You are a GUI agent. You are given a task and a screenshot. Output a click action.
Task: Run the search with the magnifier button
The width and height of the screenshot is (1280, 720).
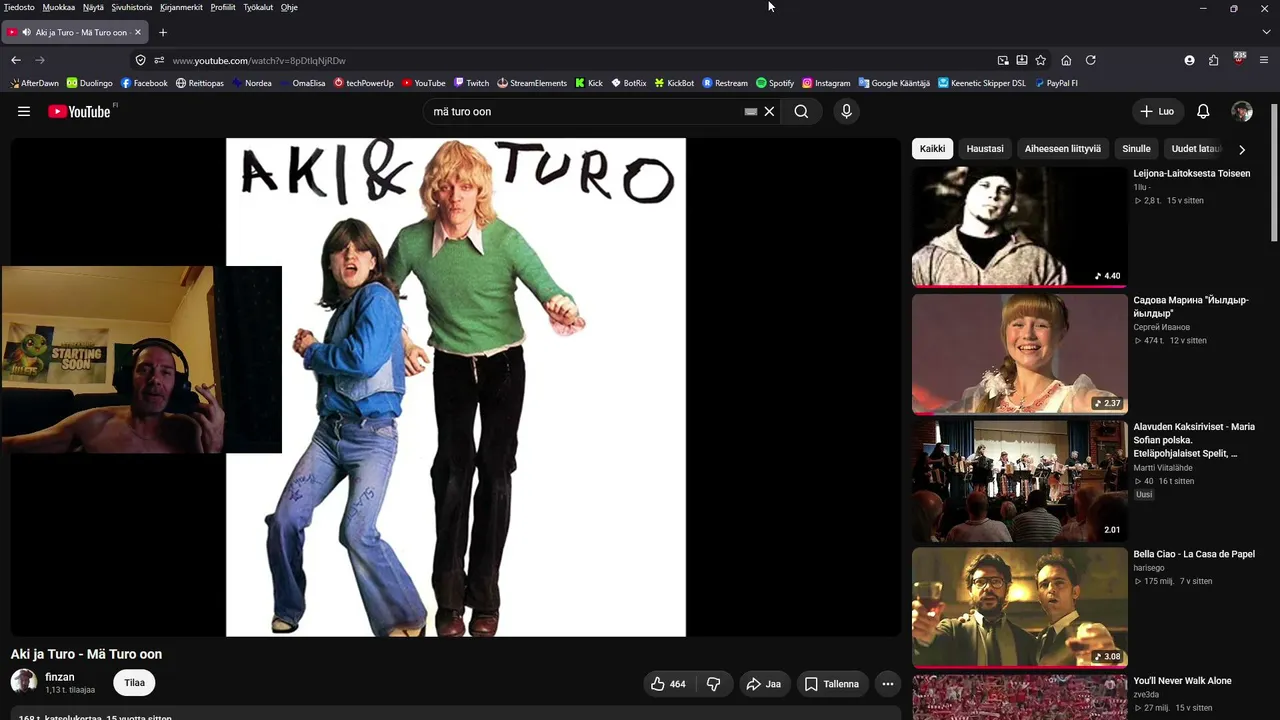pyautogui.click(x=801, y=111)
